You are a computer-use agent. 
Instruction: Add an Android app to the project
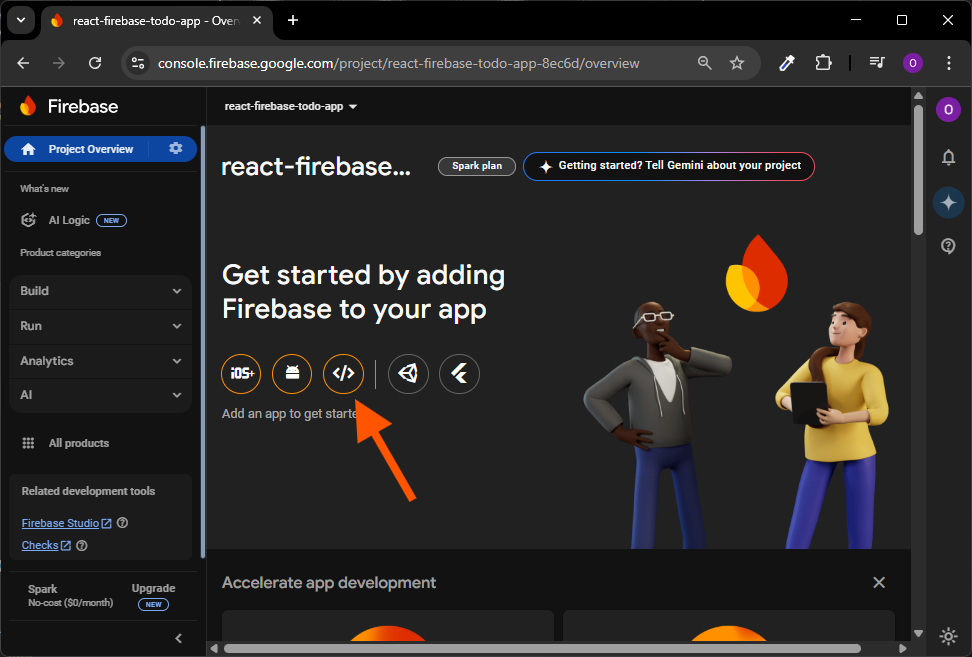point(292,374)
